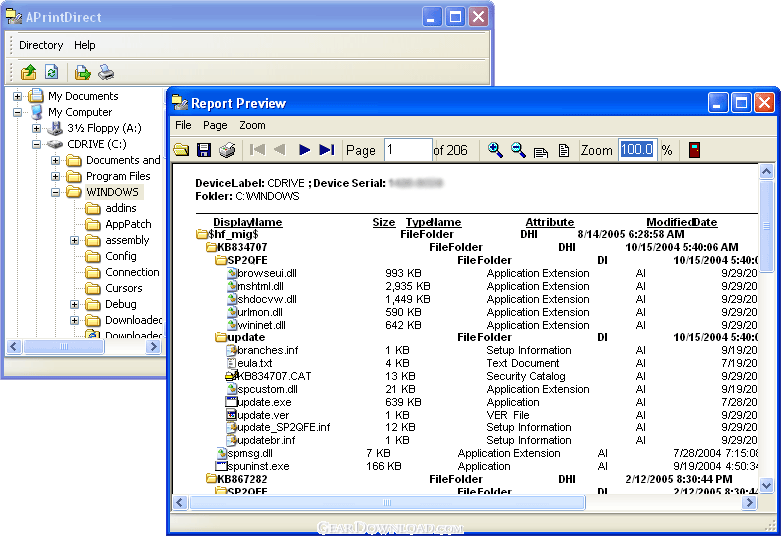Collapse the CDRIVE (C:) node
This screenshot has height=536, width=781.
coord(36,144)
